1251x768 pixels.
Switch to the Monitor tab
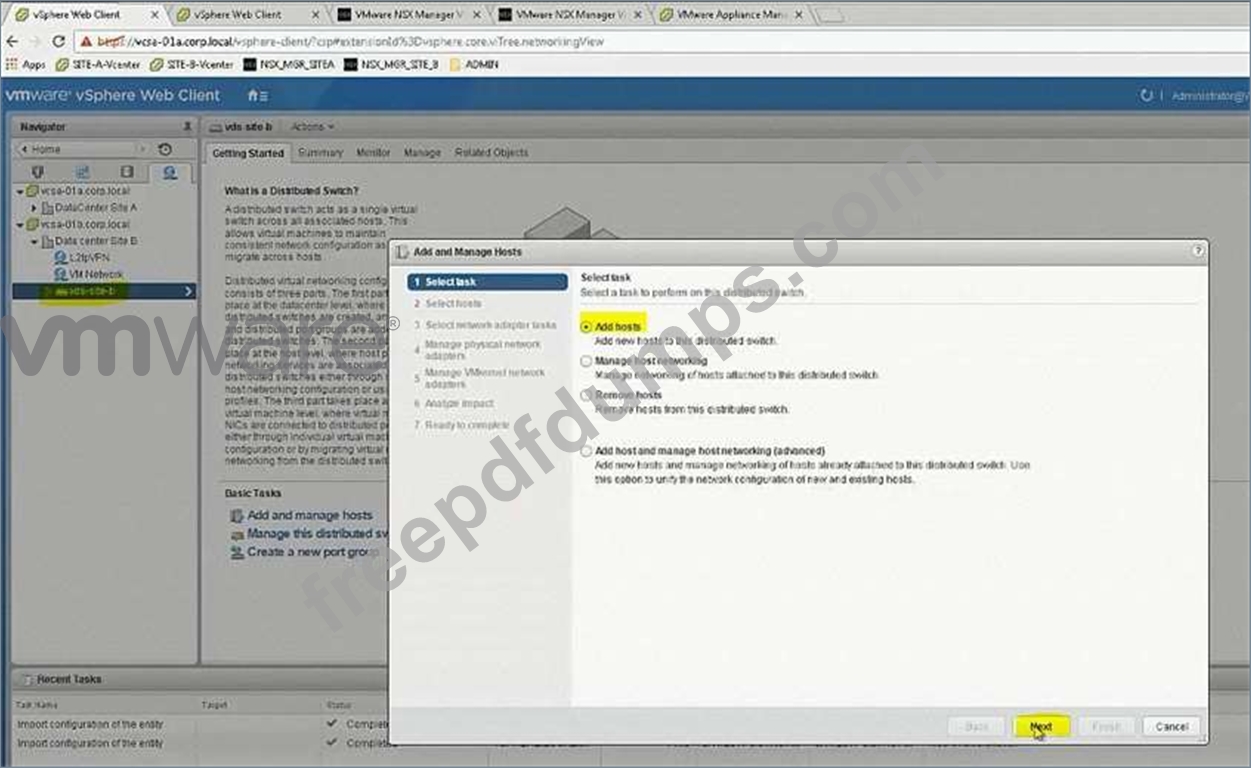[373, 153]
